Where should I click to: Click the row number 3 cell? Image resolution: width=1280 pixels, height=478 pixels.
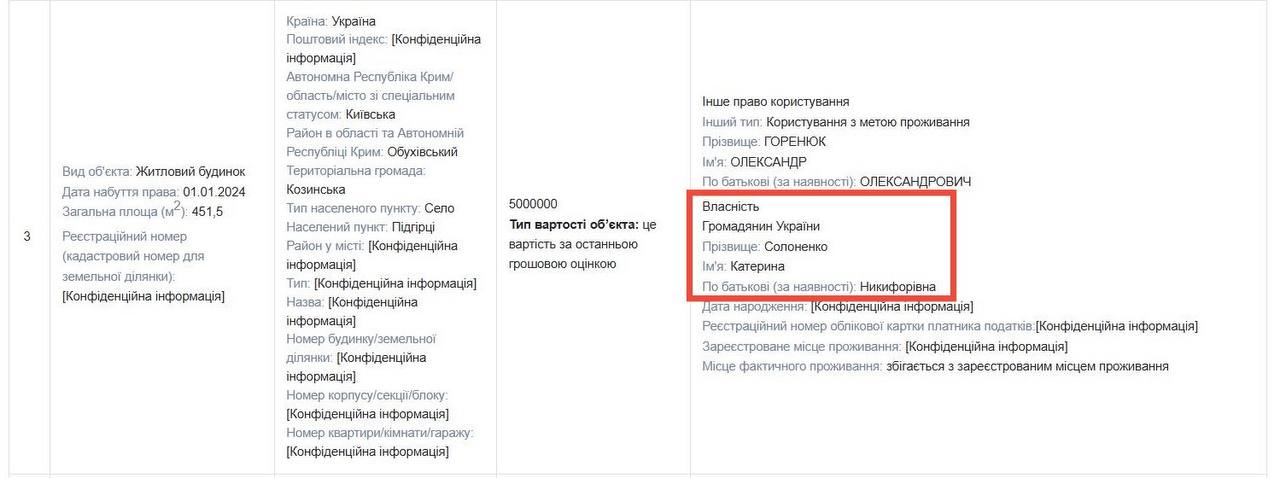click(27, 236)
